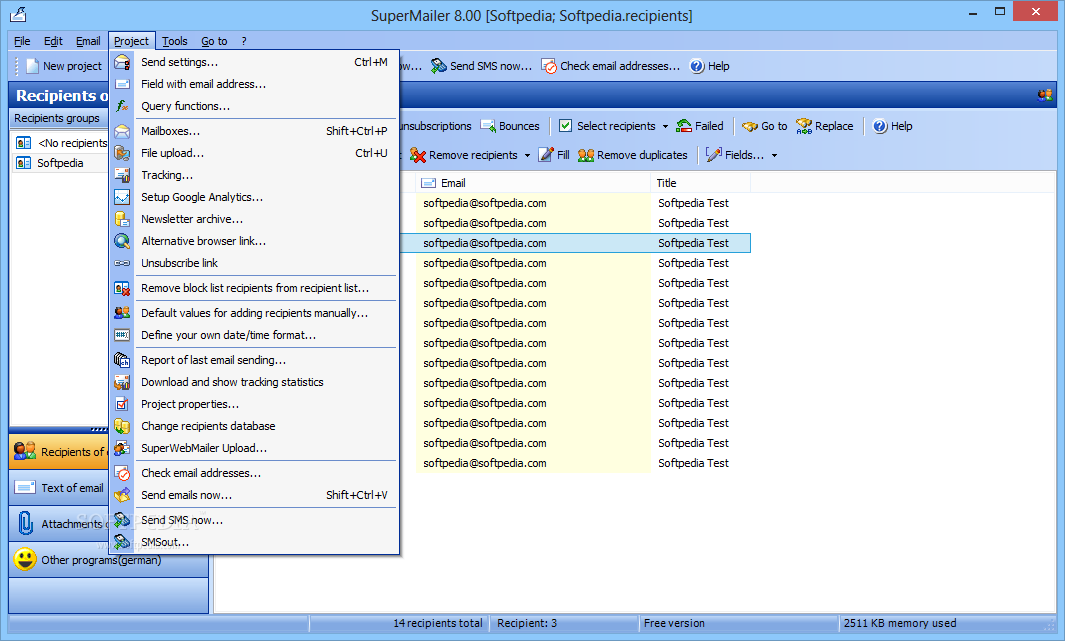1065x641 pixels.
Task: Click the Project properties checkbox icon
Action: [122, 404]
